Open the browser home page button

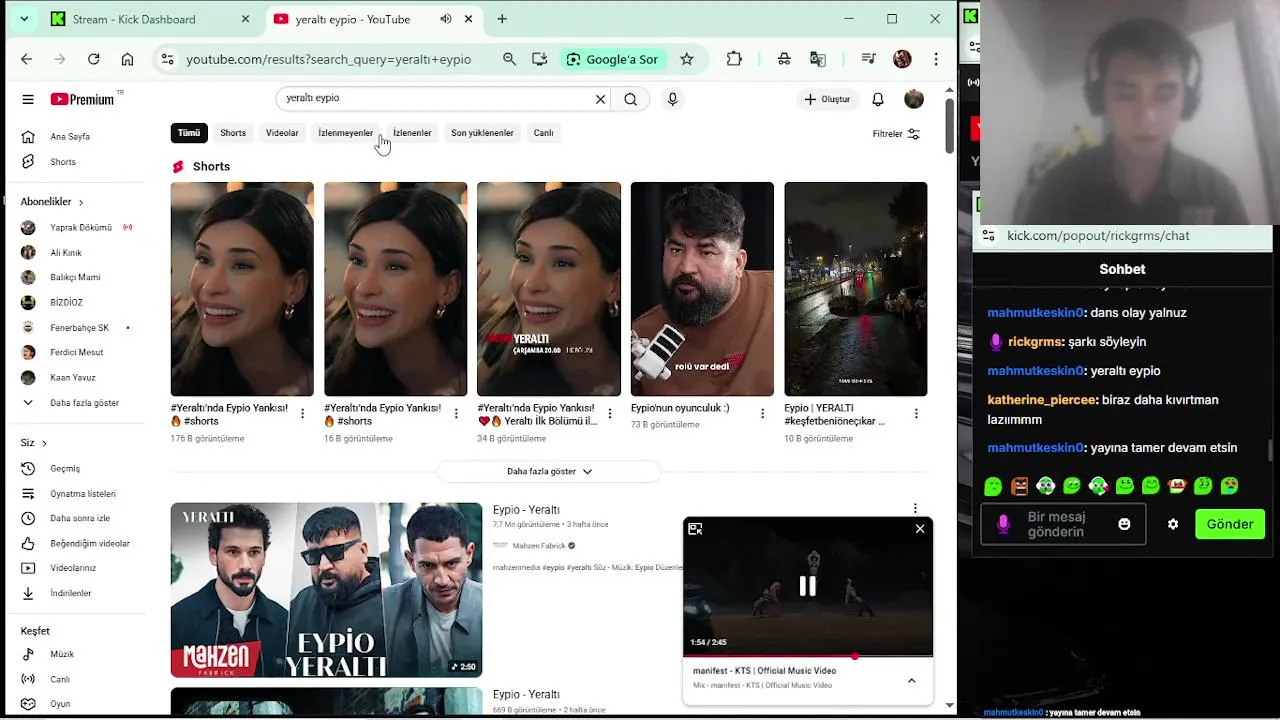127,59
